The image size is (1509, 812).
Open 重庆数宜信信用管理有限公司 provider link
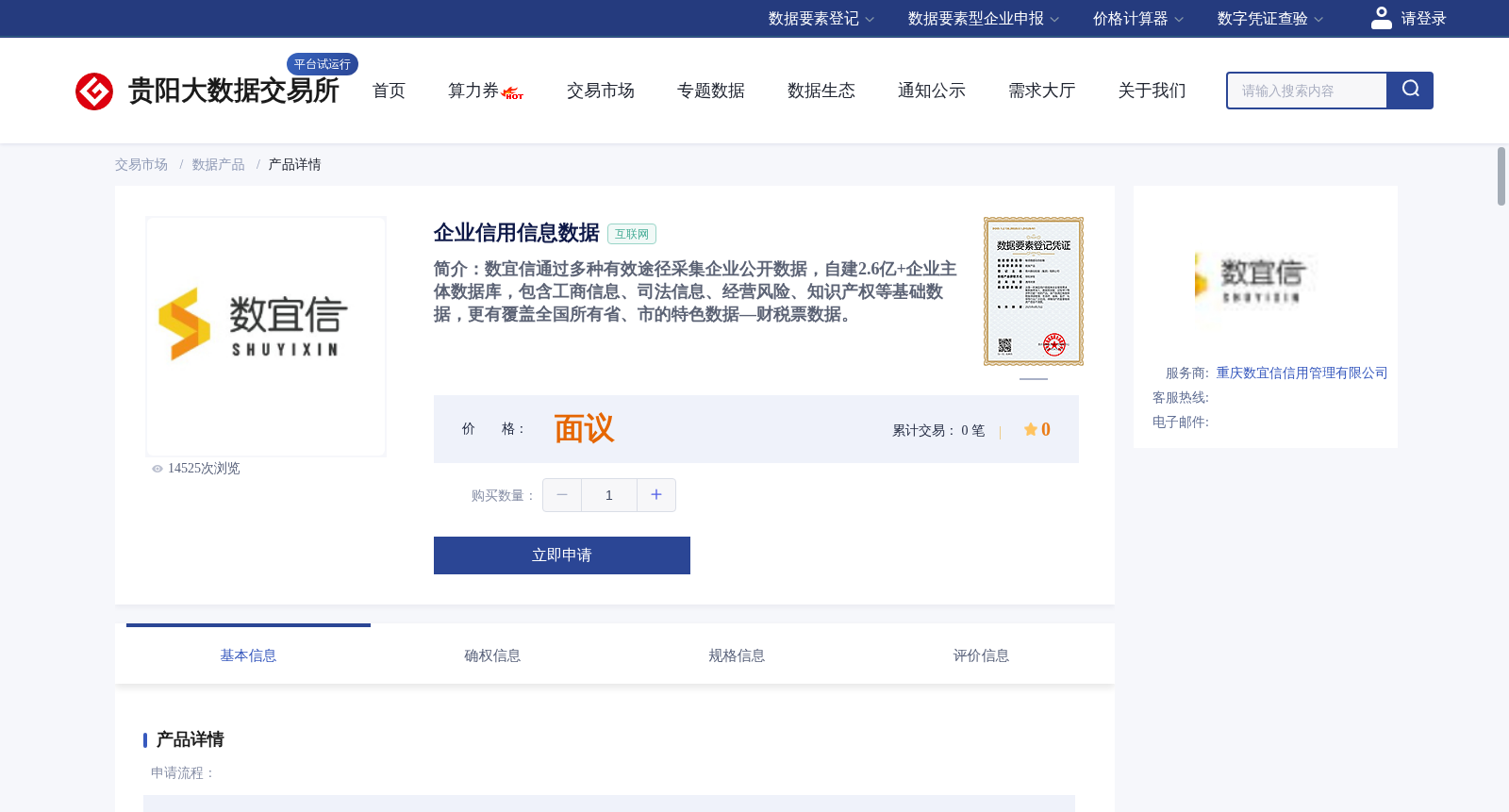1302,373
